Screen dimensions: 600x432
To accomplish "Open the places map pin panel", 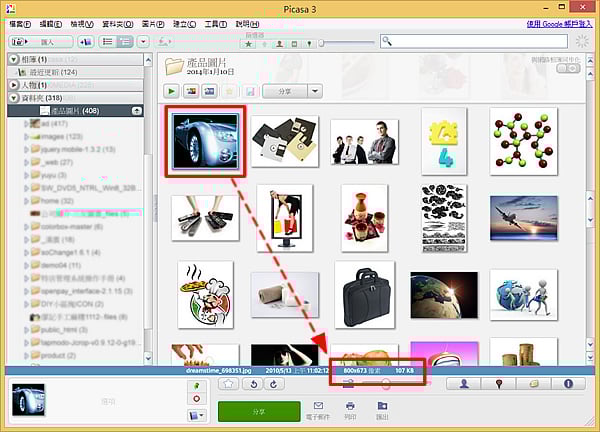I will [x=499, y=383].
